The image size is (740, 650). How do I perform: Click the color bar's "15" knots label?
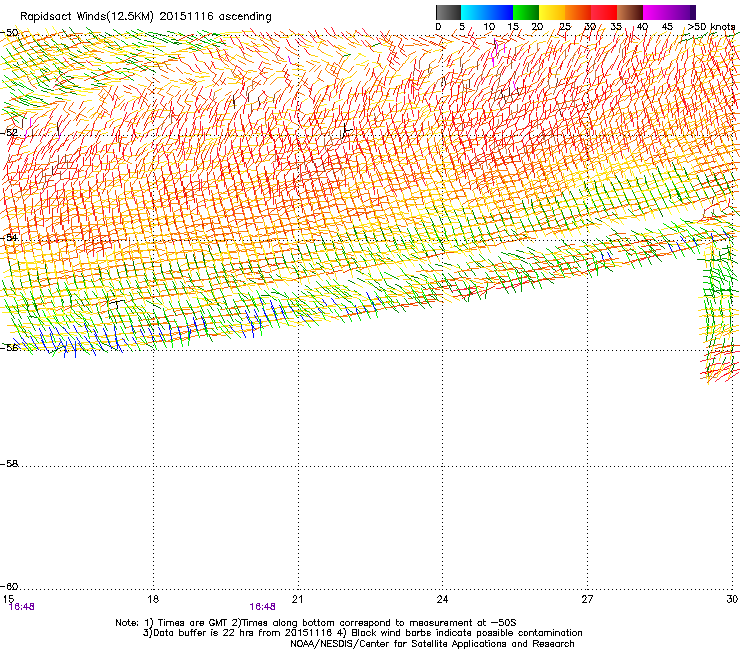513,27
